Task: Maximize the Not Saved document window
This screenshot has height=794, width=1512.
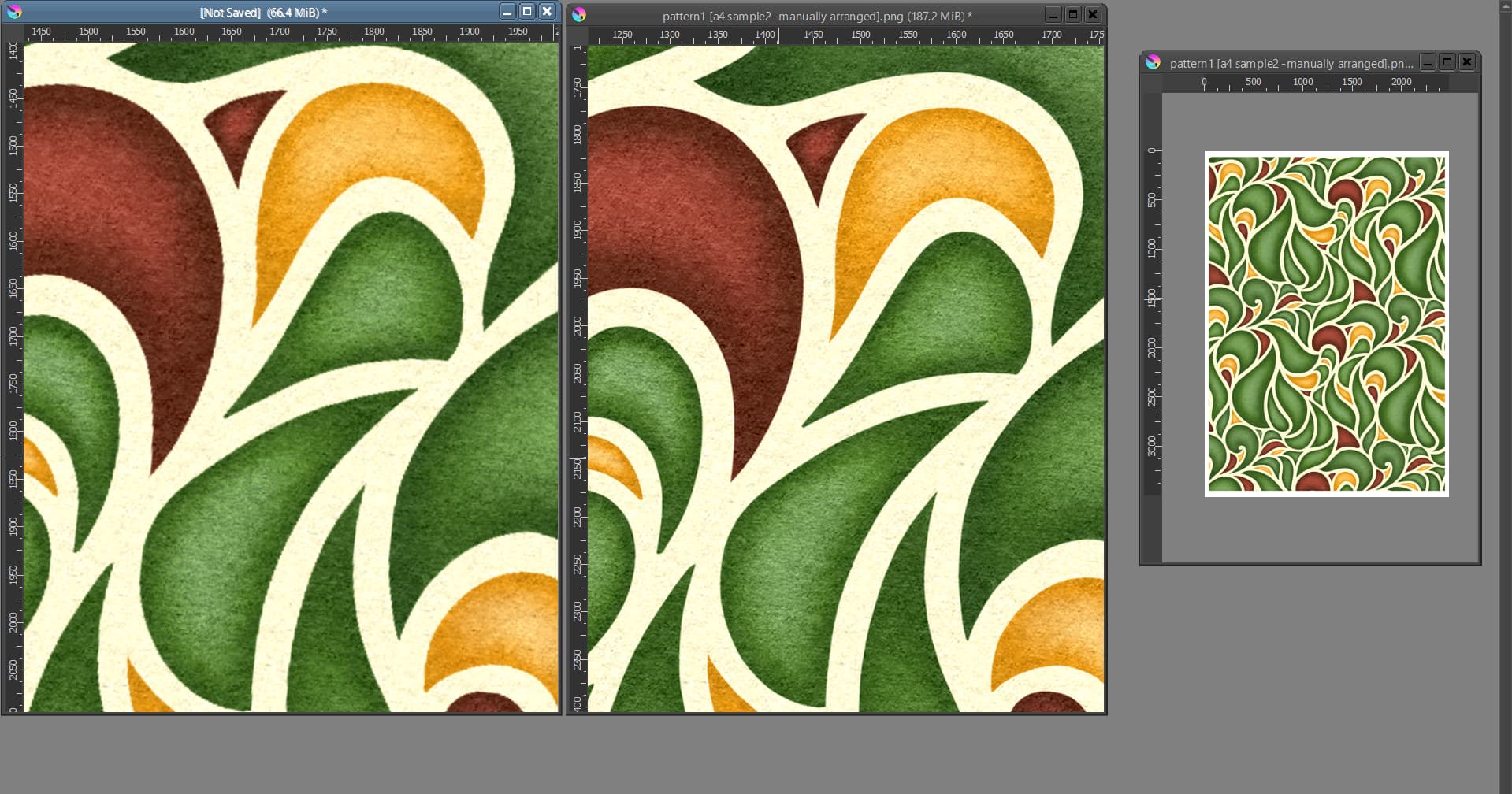Action: pyautogui.click(x=527, y=12)
